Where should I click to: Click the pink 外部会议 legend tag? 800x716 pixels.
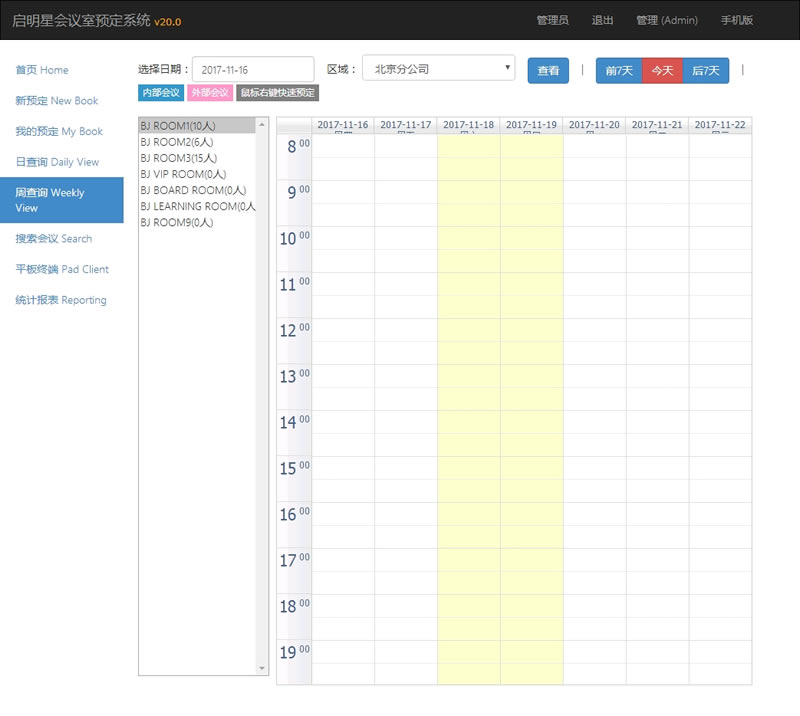210,93
